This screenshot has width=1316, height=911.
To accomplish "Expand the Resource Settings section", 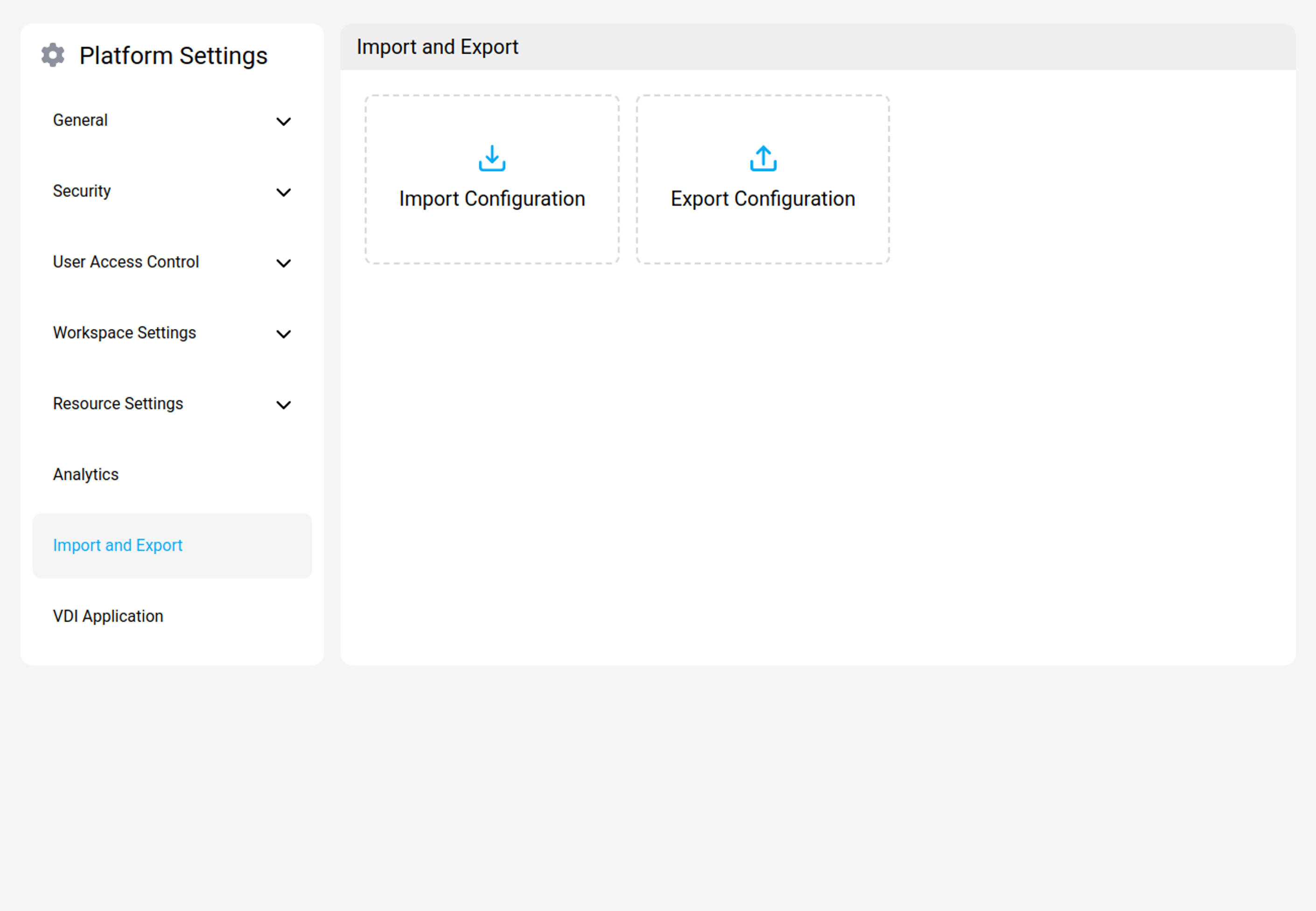I will pos(284,405).
